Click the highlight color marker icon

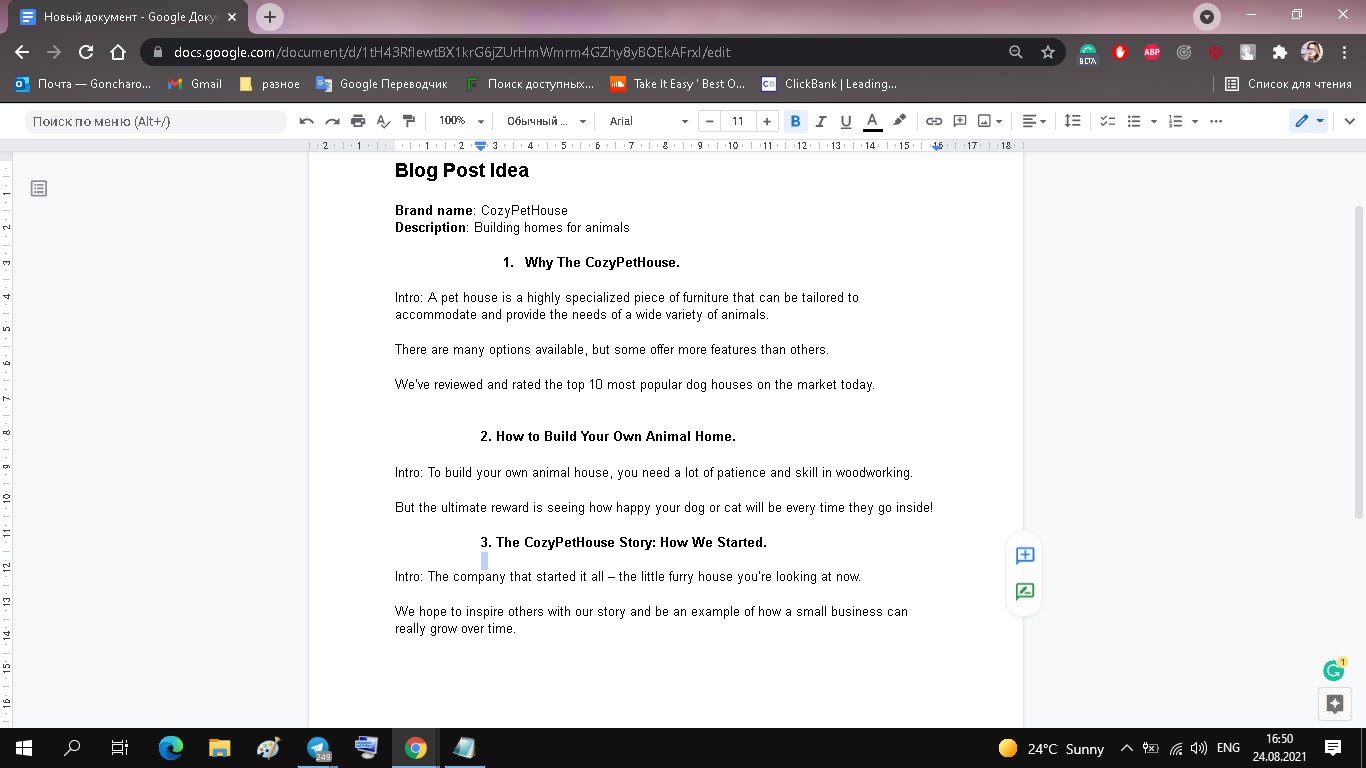click(899, 121)
